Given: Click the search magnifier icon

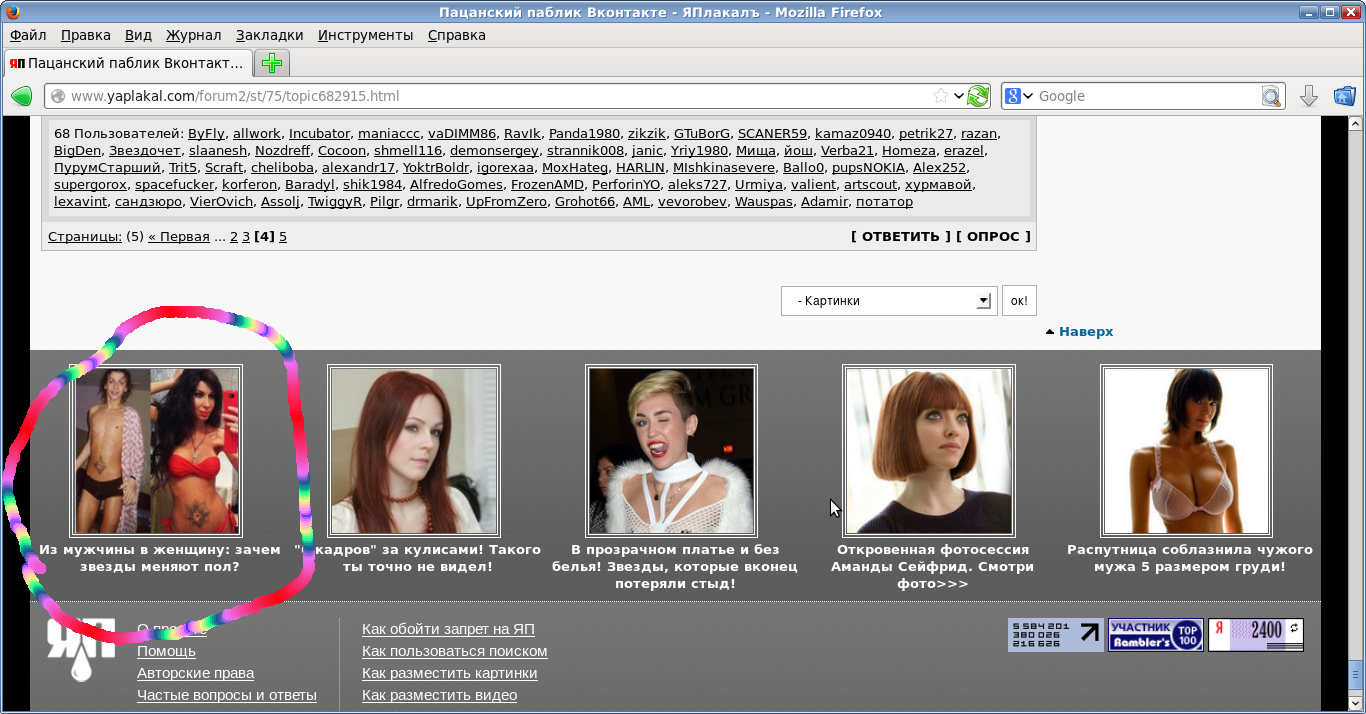Looking at the screenshot, I should (1271, 96).
